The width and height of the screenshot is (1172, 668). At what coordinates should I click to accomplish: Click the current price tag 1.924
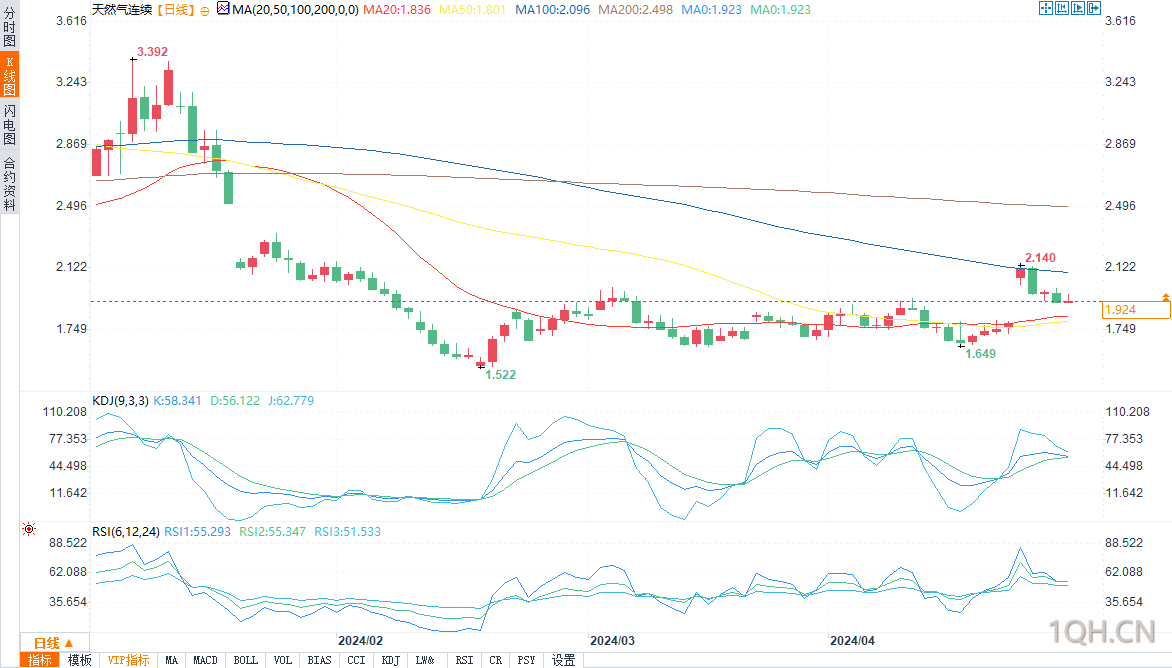[1135, 309]
